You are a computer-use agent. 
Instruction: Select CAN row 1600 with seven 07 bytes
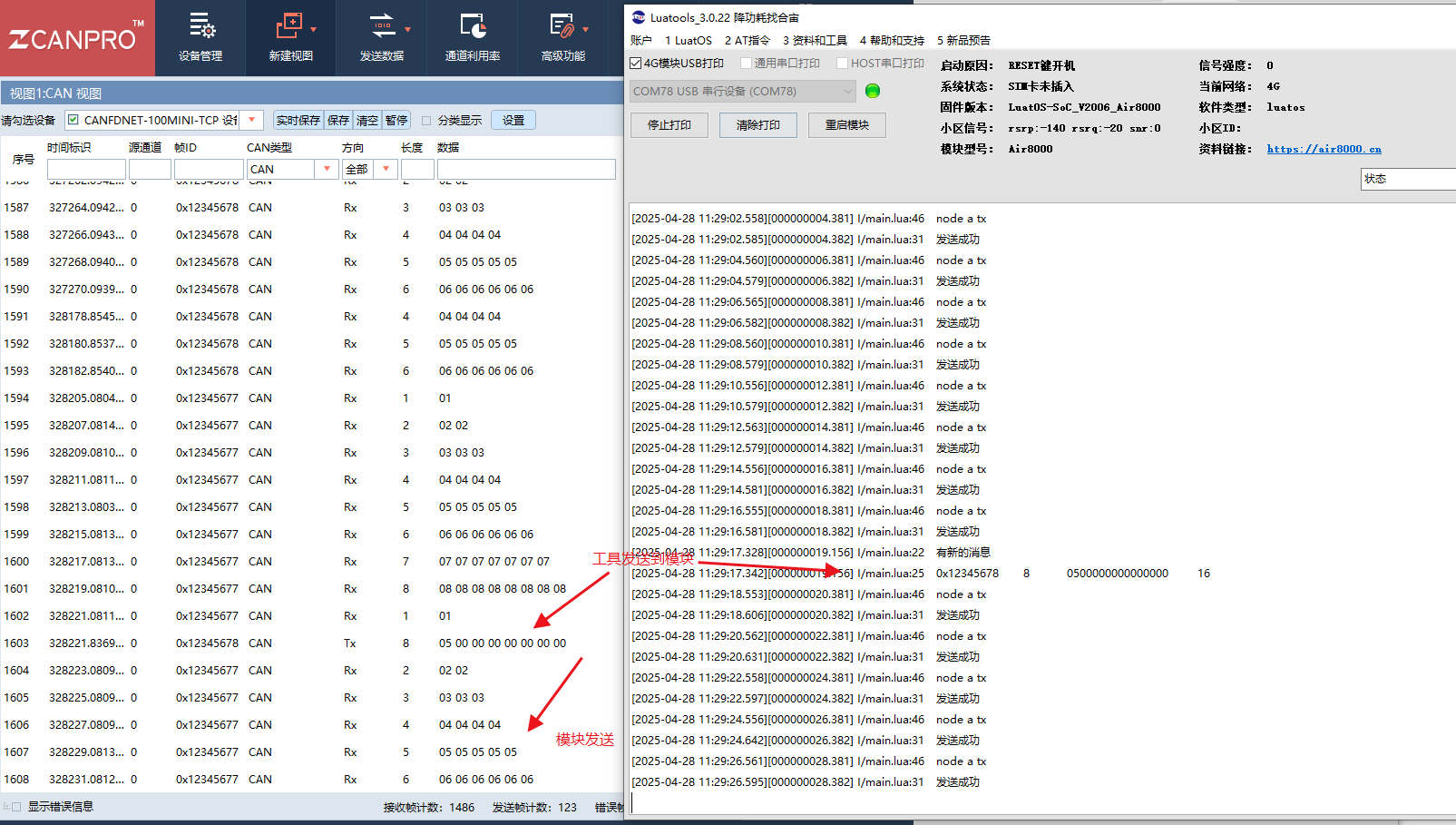[311, 562]
